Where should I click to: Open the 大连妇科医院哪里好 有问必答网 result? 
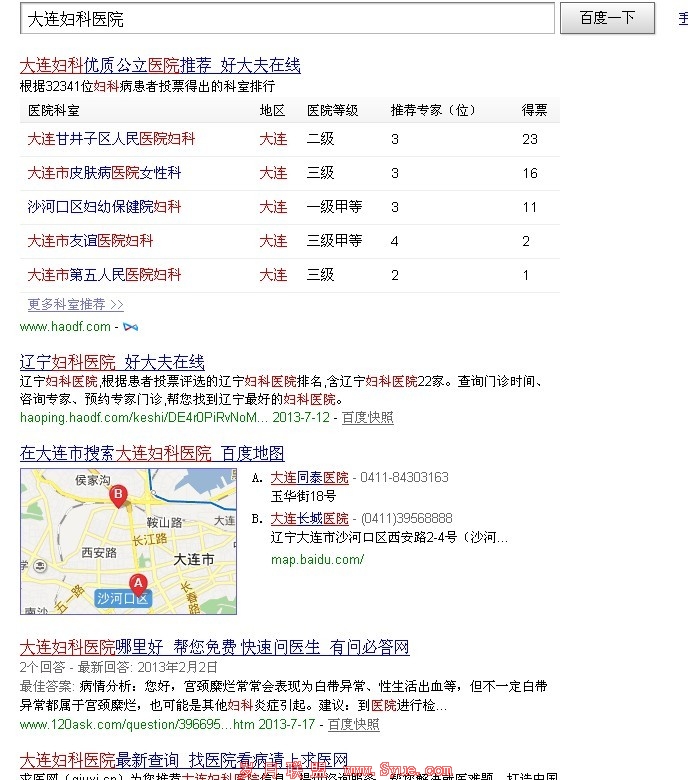(x=214, y=647)
